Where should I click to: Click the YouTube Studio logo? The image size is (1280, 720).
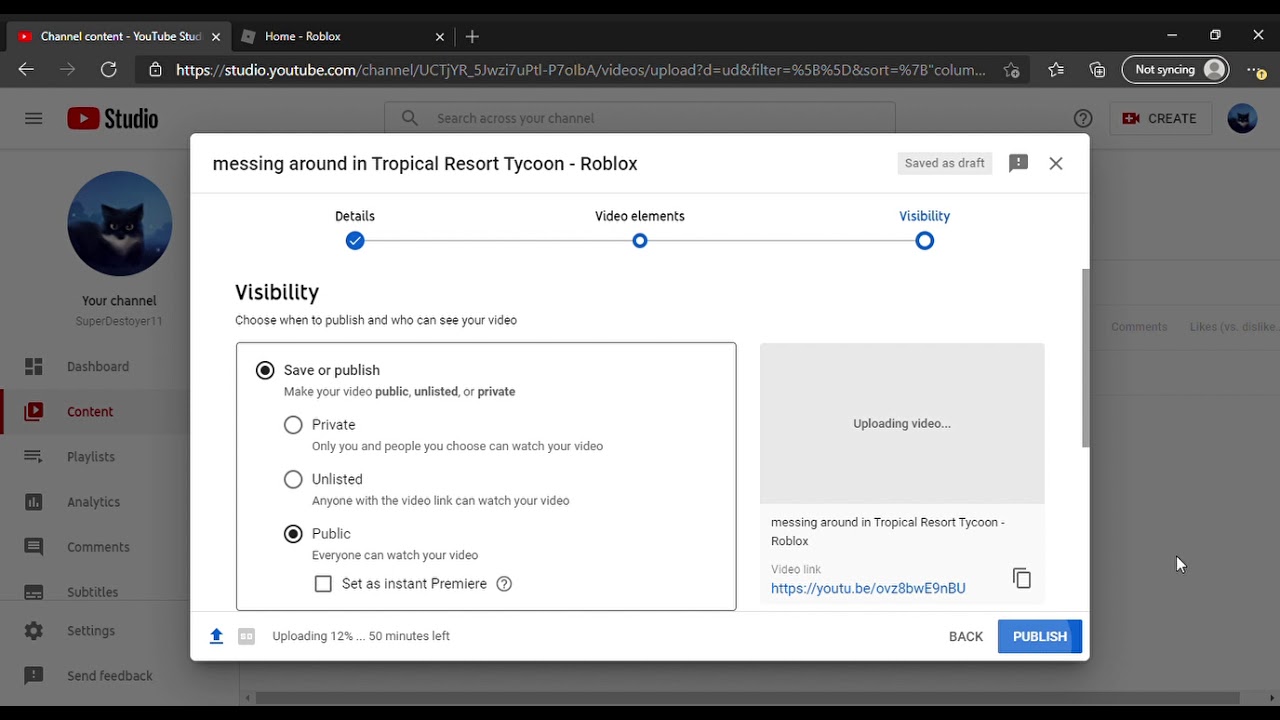coord(113,118)
